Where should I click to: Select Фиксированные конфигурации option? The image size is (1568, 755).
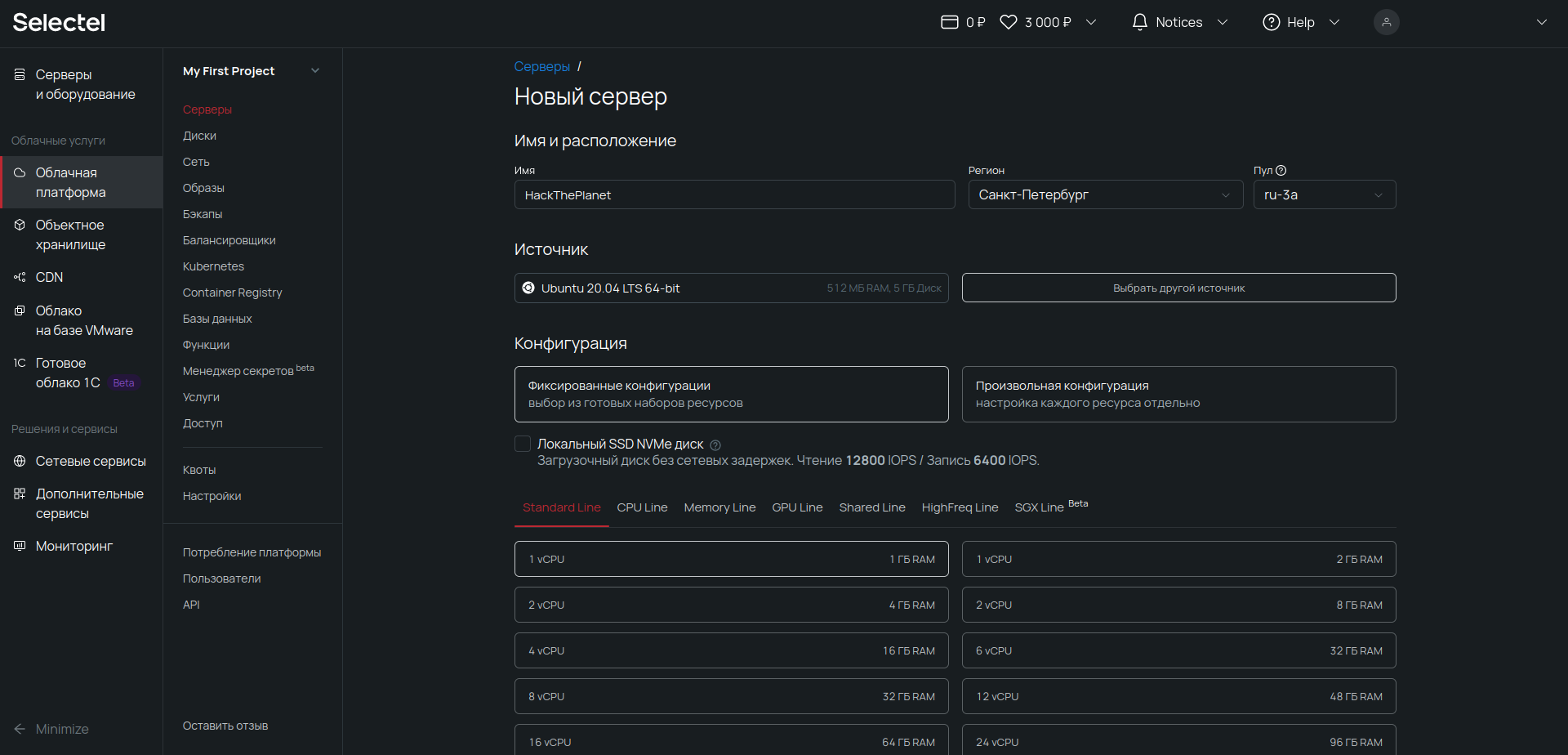coord(731,394)
